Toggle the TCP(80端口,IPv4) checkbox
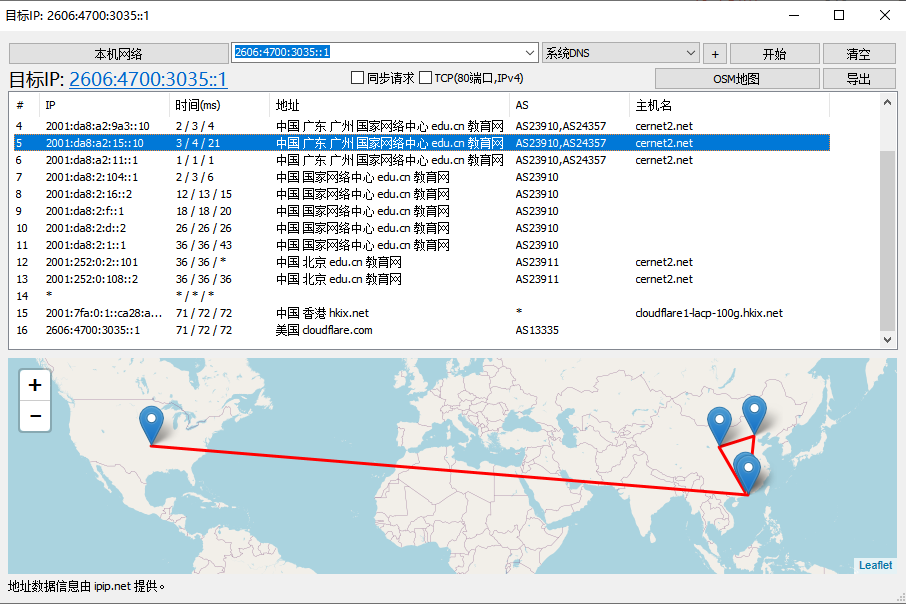 pos(426,78)
